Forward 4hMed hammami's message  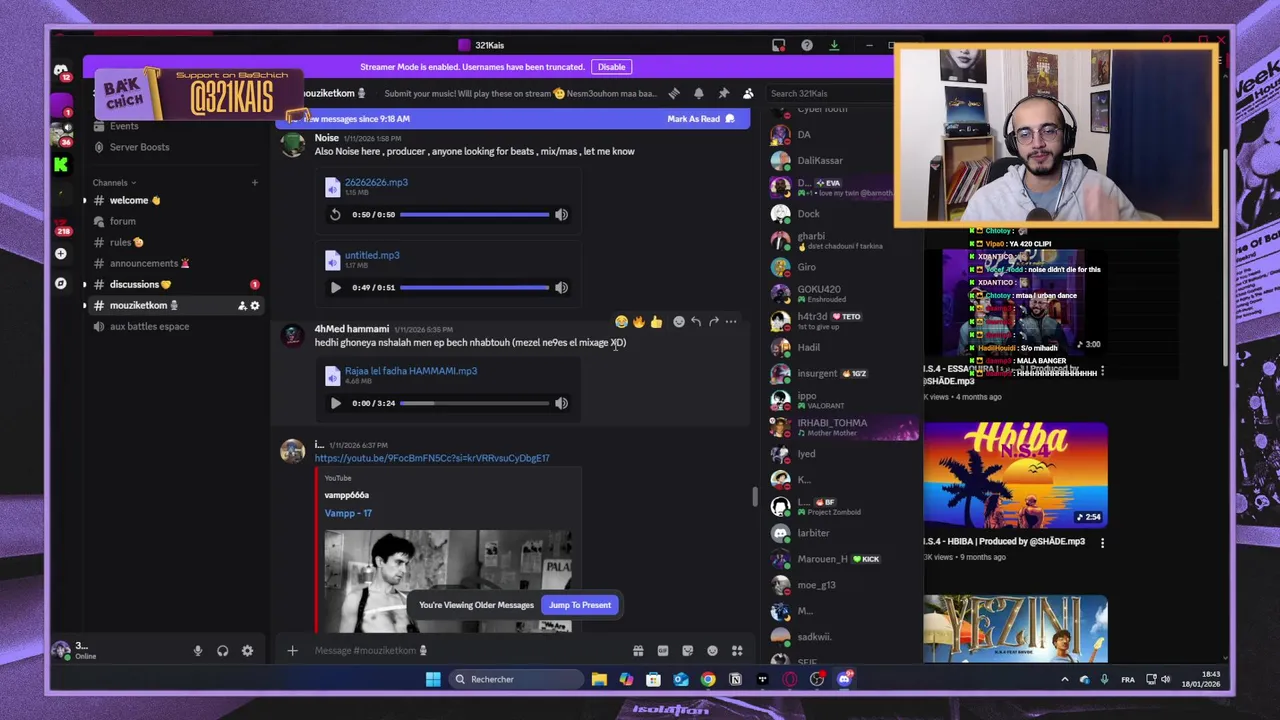713,322
